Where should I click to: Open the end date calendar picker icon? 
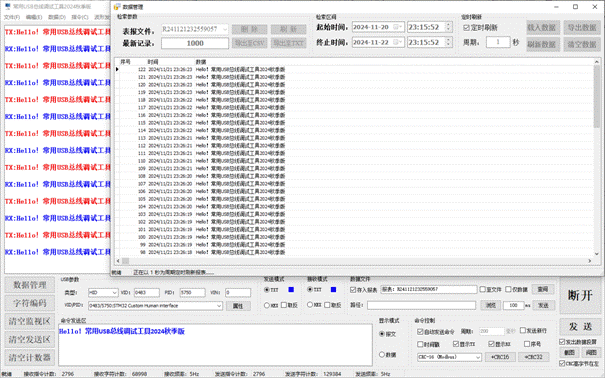coord(397,42)
